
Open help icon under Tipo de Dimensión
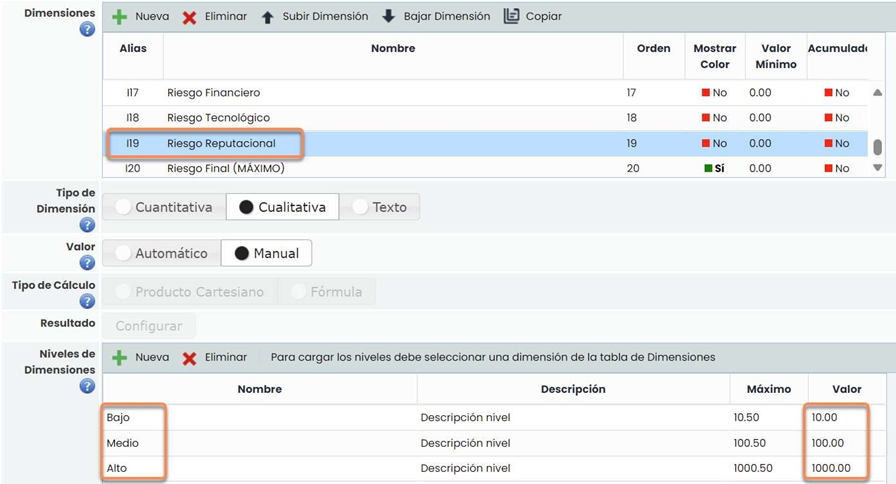click(x=87, y=225)
